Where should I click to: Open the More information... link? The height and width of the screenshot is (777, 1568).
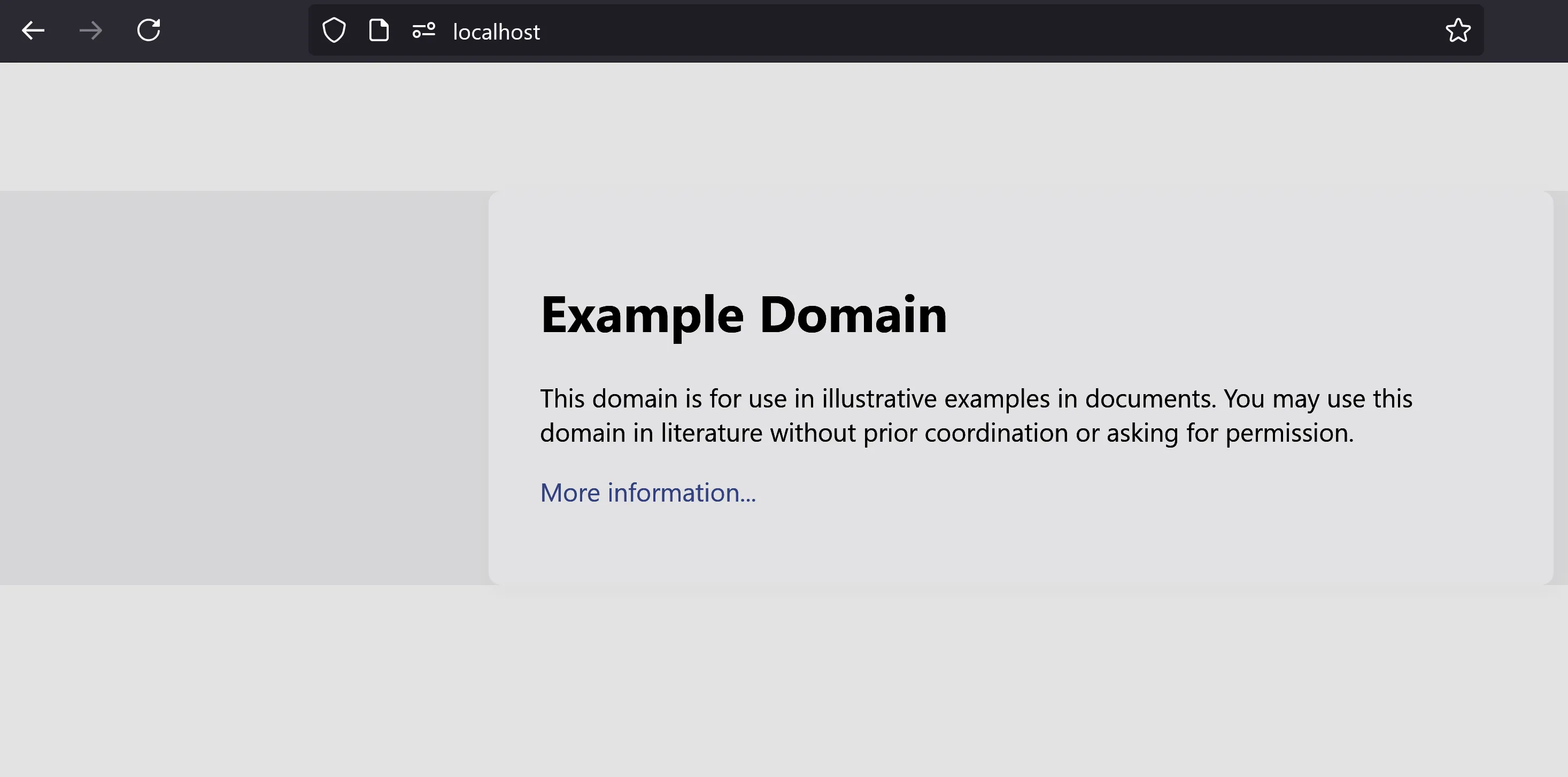[647, 493]
